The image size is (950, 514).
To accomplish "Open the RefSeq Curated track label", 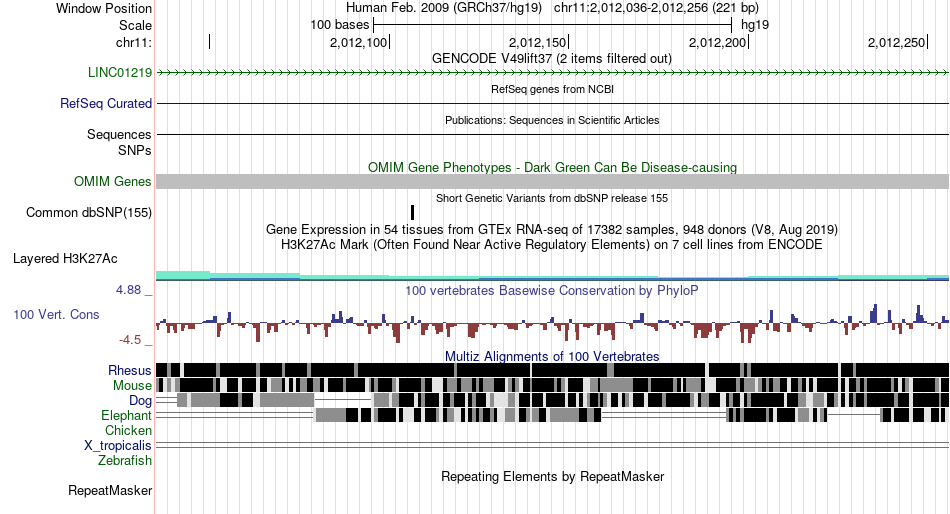I will [106, 104].
